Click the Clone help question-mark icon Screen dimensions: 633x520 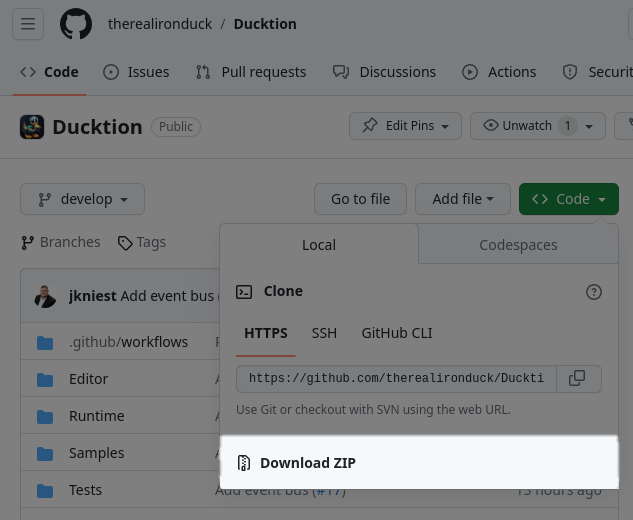pos(594,292)
